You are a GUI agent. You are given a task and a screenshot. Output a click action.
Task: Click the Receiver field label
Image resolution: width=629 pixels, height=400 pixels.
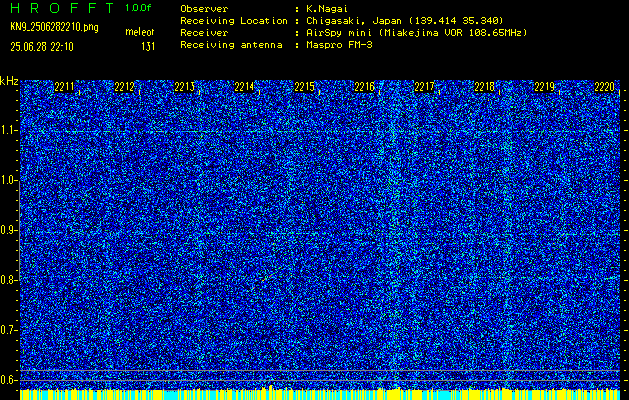(x=204, y=33)
